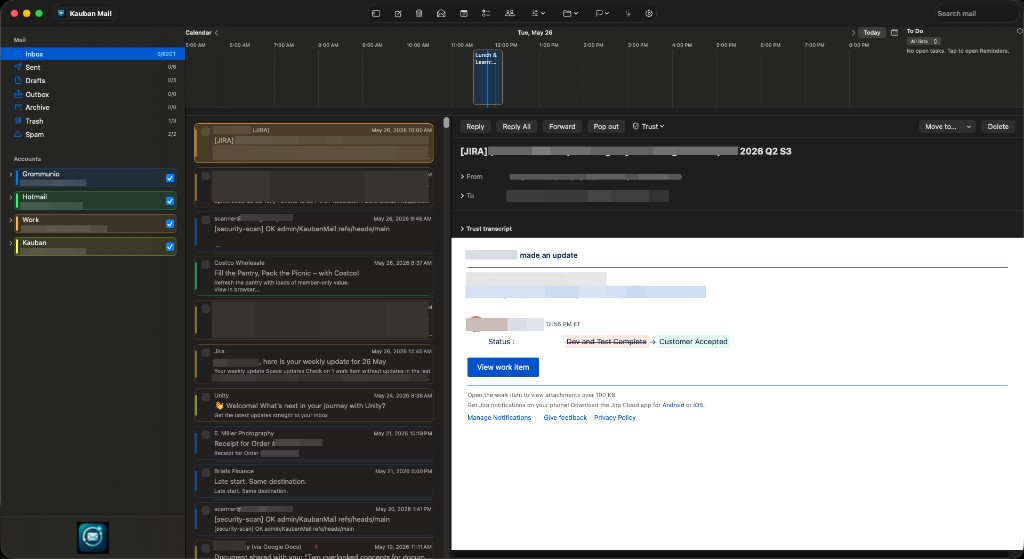Open the Drafts folder
The image size is (1024, 559).
point(93,80)
